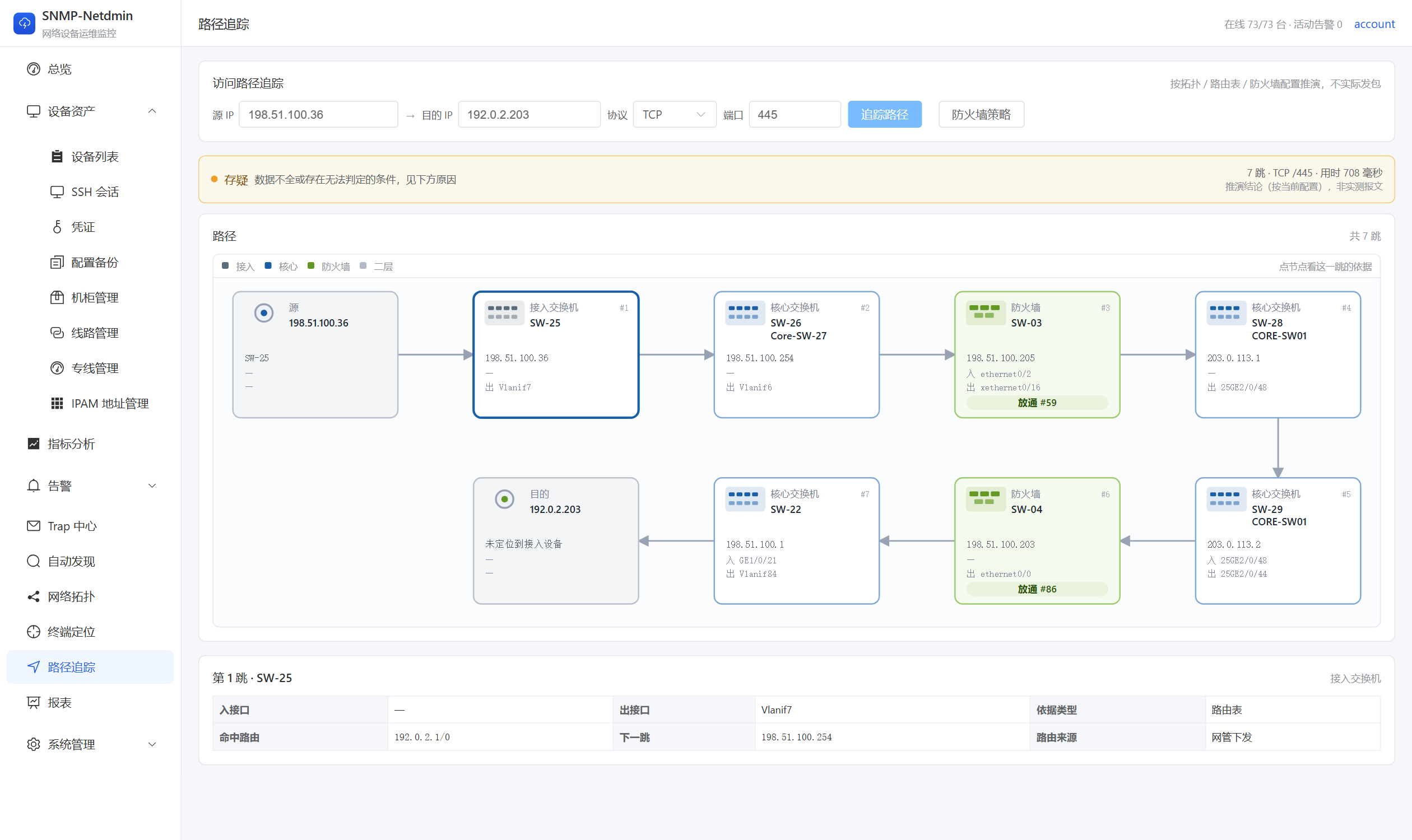Expand the 系统管理 menu section
The height and width of the screenshot is (840, 1412).
click(x=152, y=744)
